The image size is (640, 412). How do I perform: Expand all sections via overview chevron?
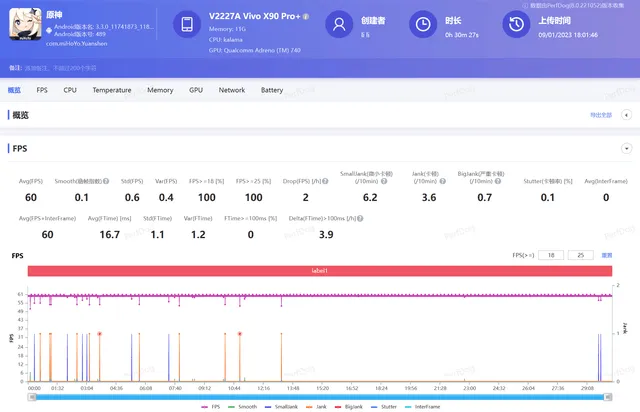click(627, 115)
